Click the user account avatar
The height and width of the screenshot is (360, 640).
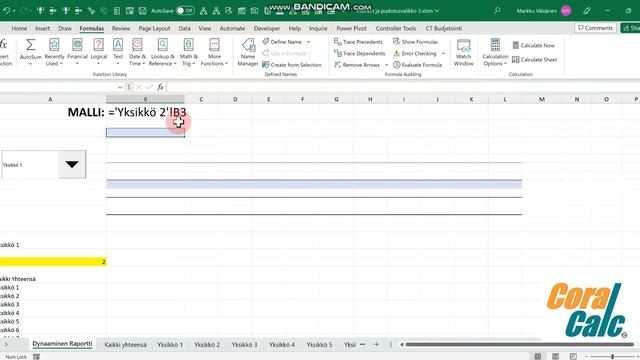click(566, 11)
